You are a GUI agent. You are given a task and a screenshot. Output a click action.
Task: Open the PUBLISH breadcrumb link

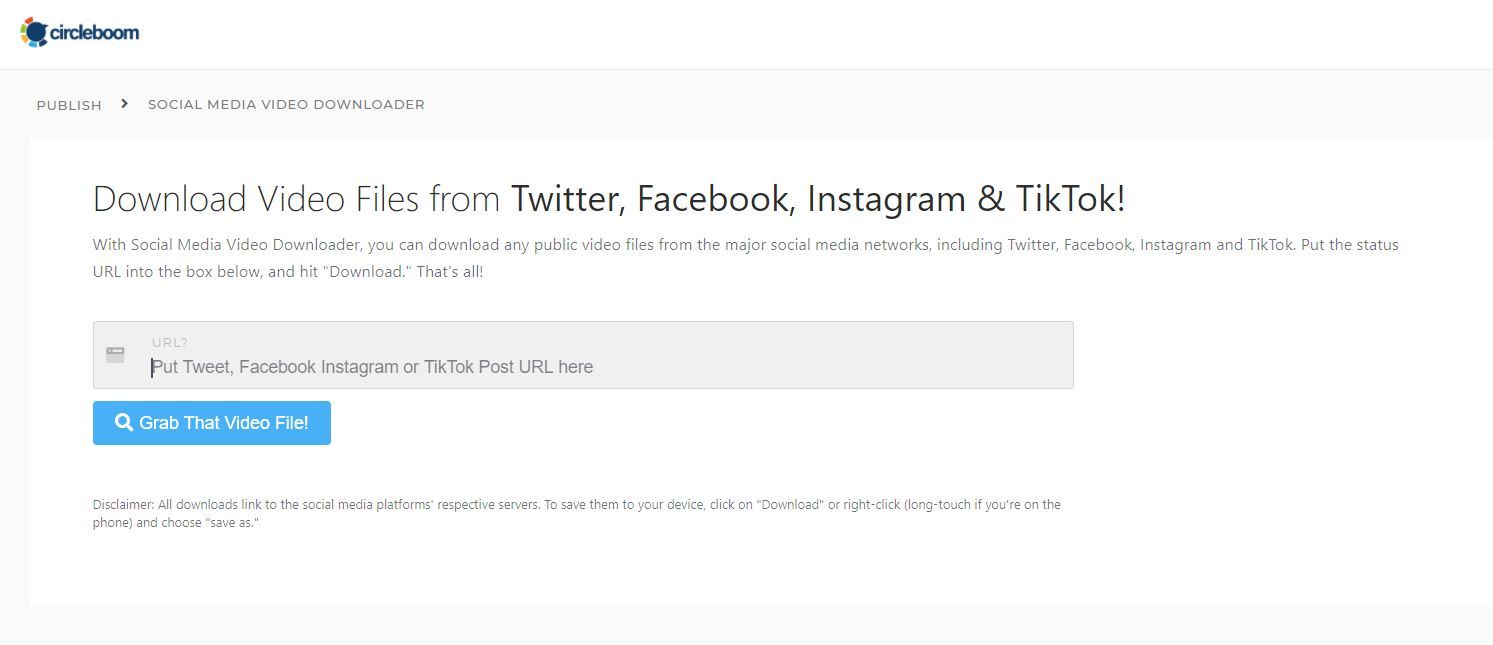click(69, 105)
